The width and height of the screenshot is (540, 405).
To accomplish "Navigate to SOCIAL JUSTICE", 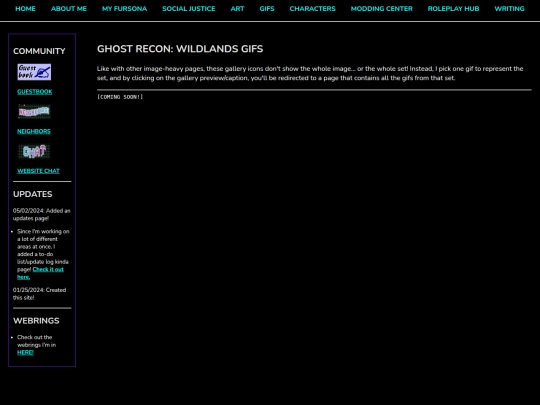I will pos(189,9).
